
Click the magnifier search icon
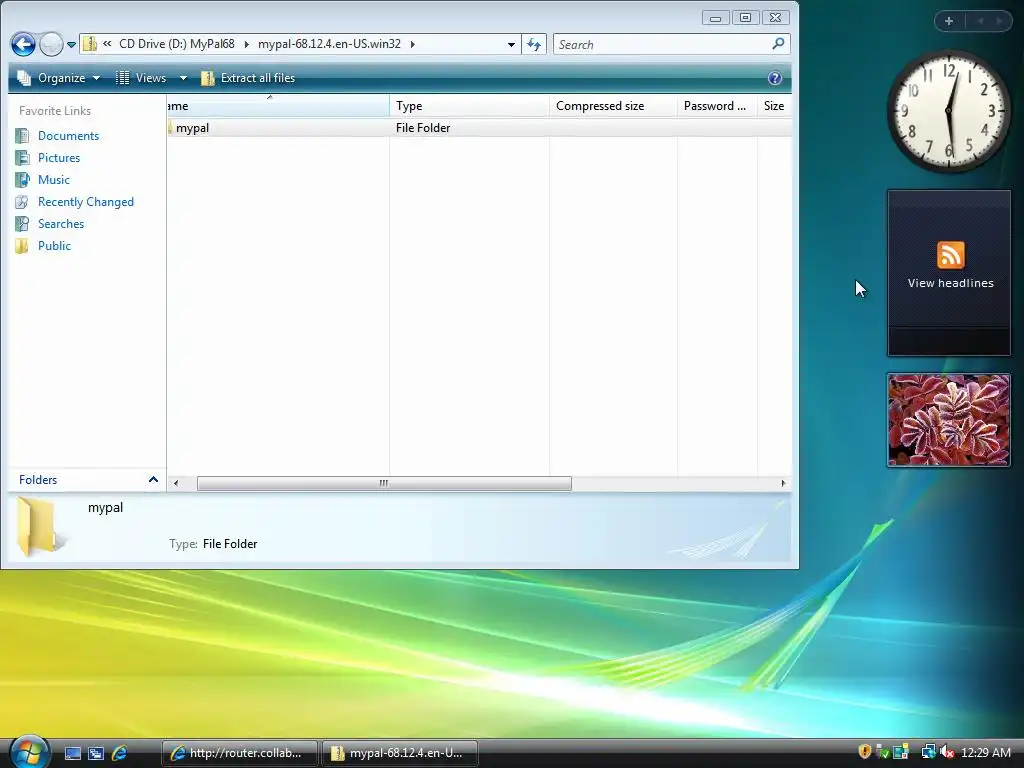tap(778, 44)
